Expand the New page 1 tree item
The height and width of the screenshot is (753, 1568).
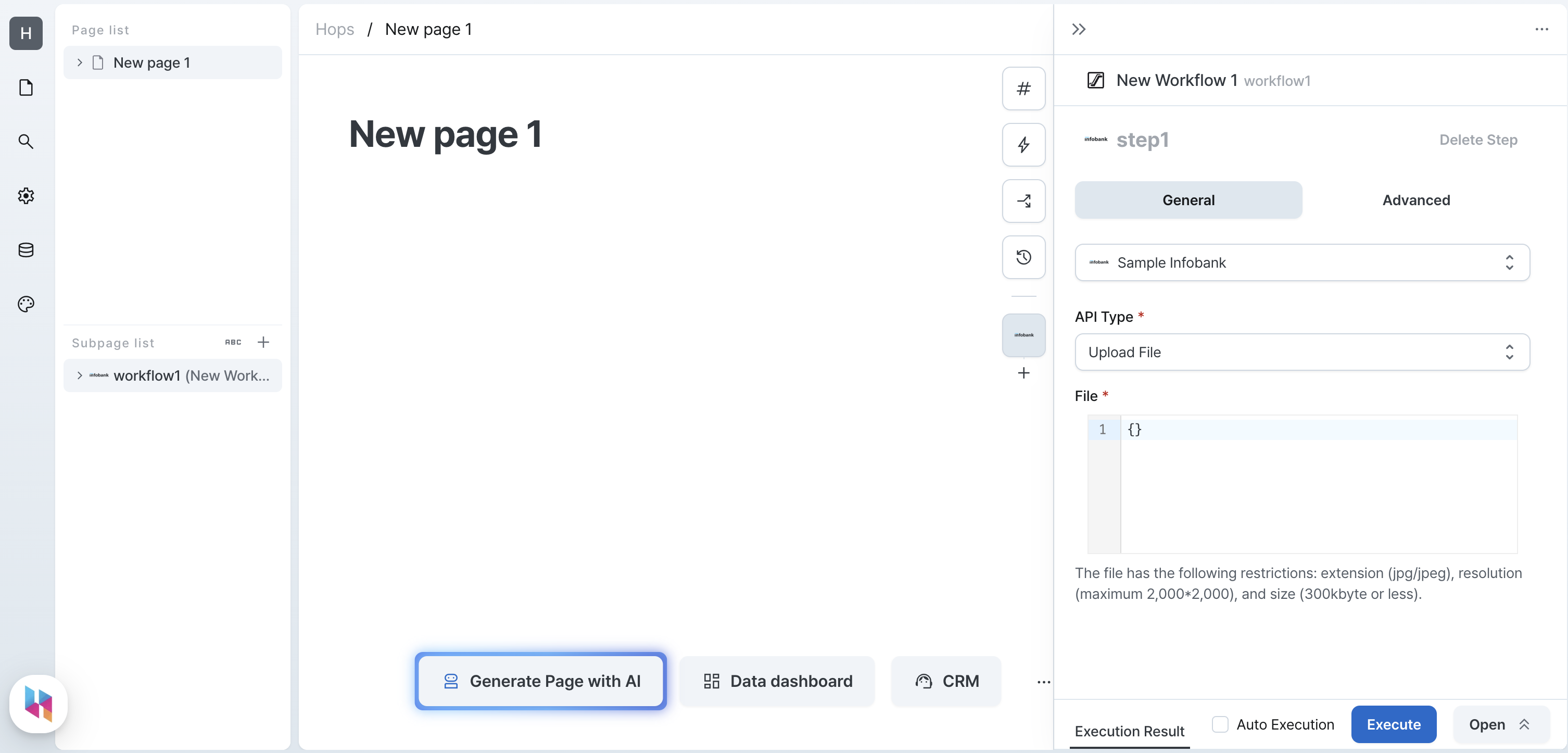click(x=79, y=62)
